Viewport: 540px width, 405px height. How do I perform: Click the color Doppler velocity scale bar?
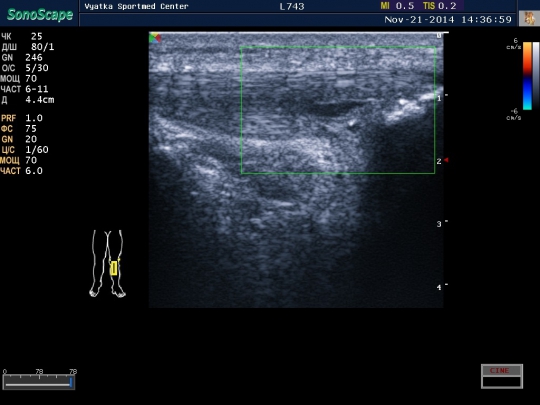pos(527,76)
